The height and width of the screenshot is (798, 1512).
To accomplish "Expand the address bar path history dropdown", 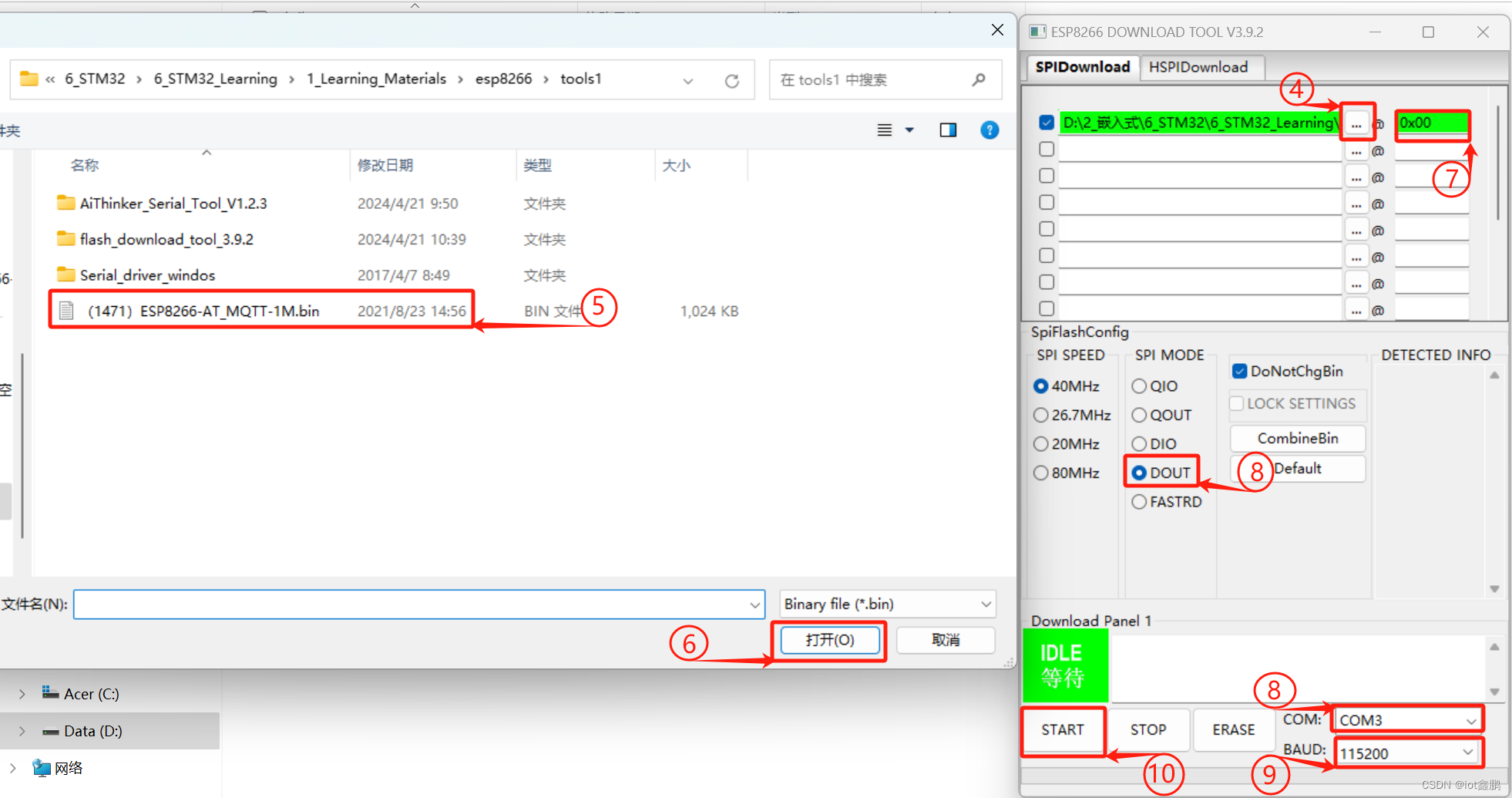I will 688,80.
